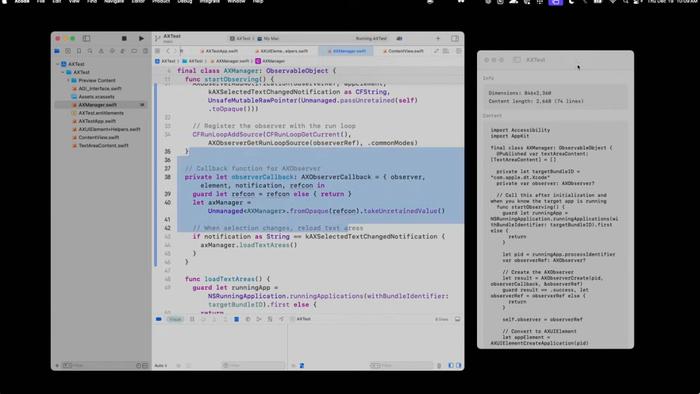Toggle sidebar in AXTest app window
The height and width of the screenshot is (394, 700).
coord(517,60)
